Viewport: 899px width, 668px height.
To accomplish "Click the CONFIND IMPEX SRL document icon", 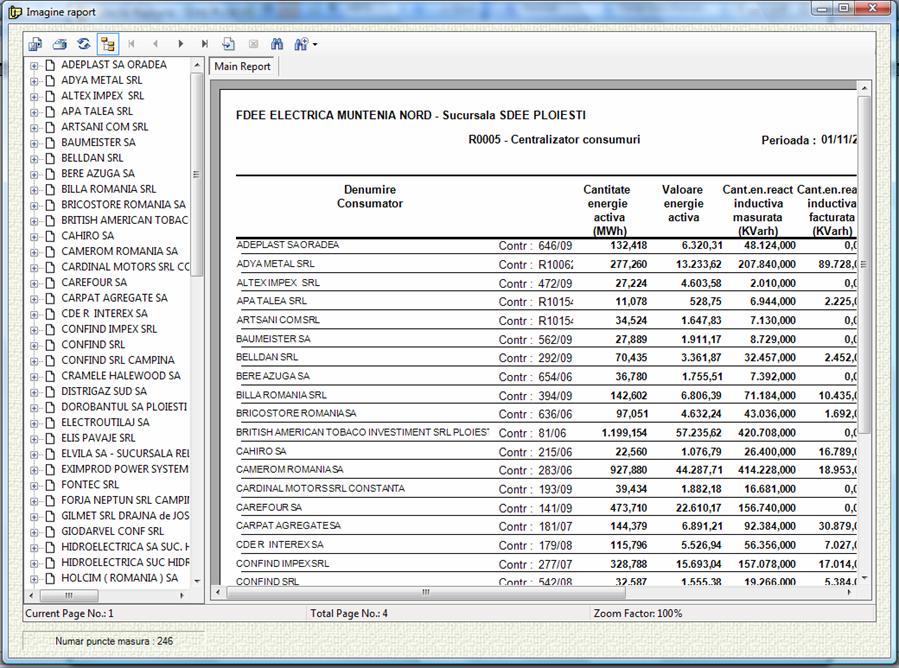I will point(50,329).
